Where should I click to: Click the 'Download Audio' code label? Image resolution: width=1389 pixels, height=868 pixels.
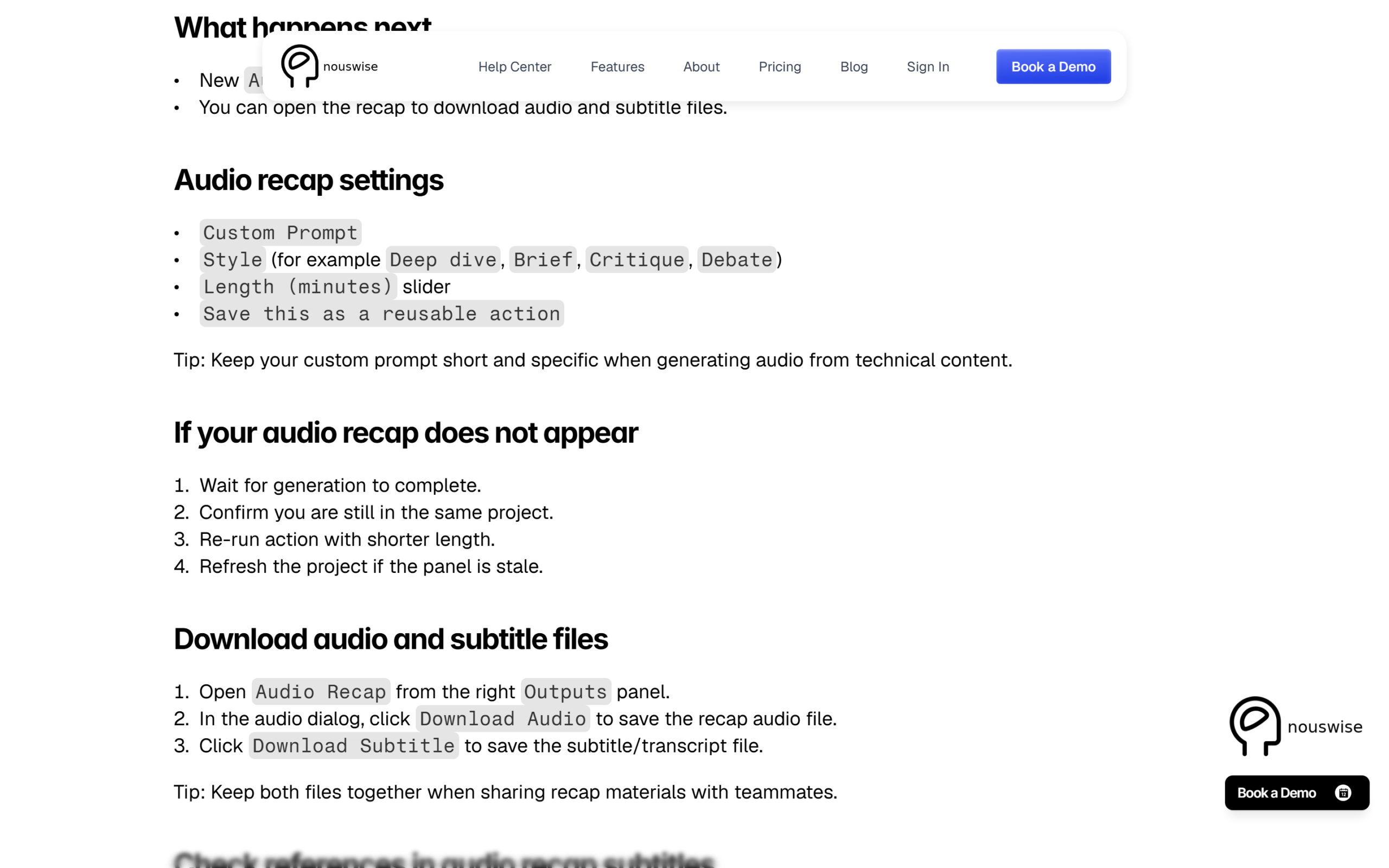502,718
